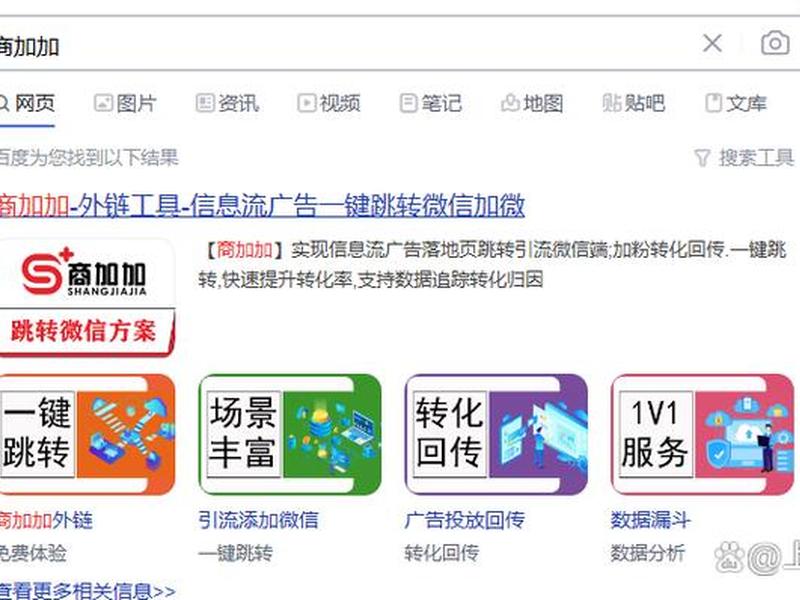The width and height of the screenshot is (800, 600).
Task: Open image search via the camera icon
Action: (x=775, y=43)
